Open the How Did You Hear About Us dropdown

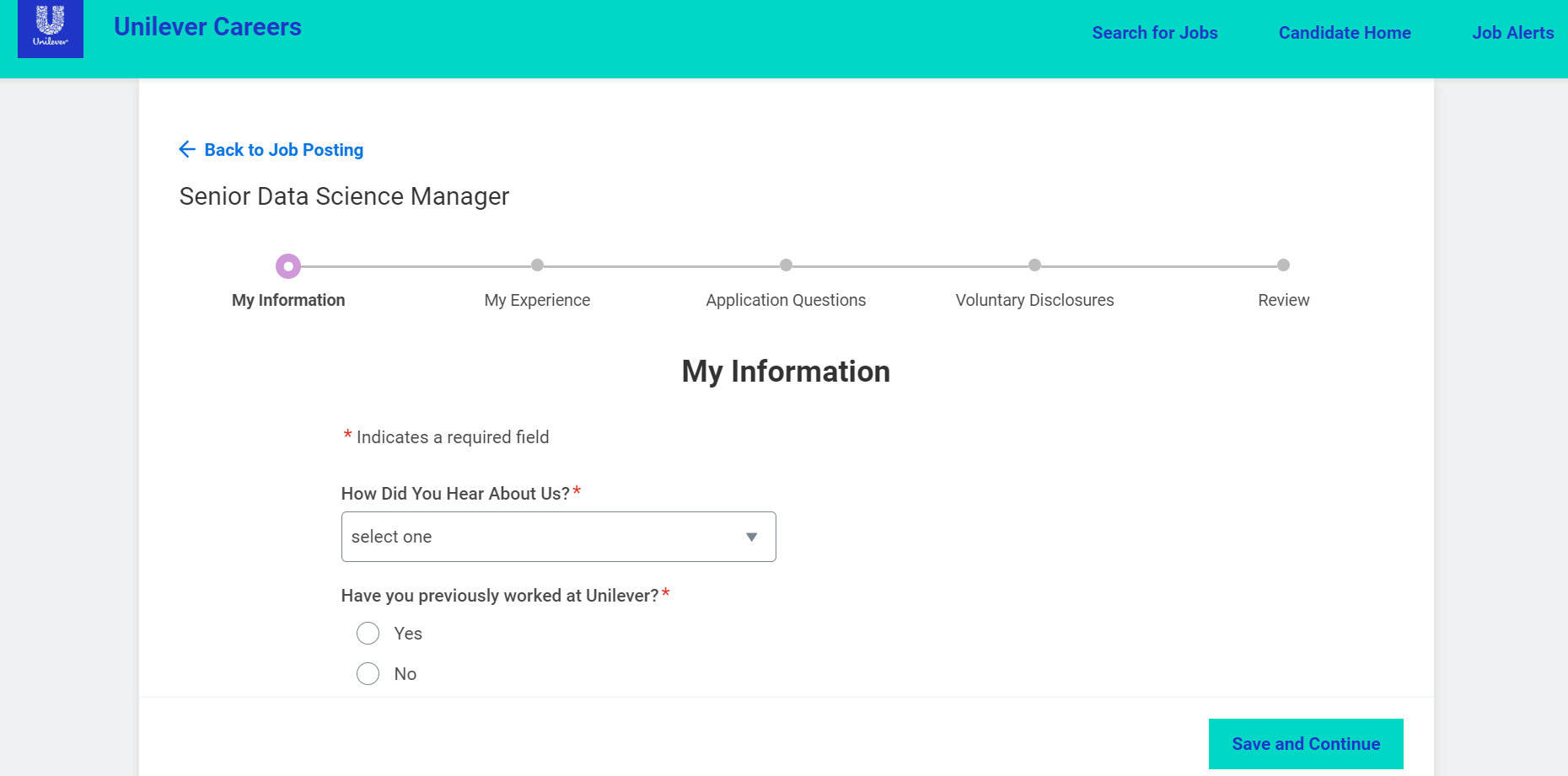[x=558, y=537]
